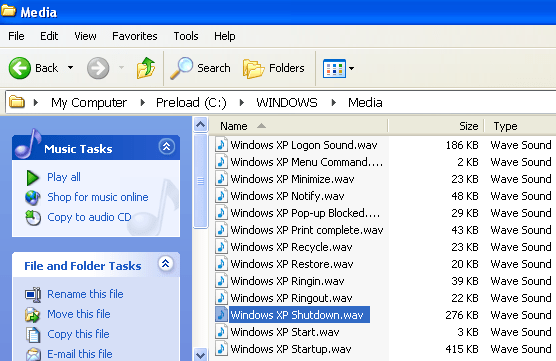This screenshot has height=361, width=556.
Task: Expand the arrow before WINDOWS
Action: coord(242,102)
